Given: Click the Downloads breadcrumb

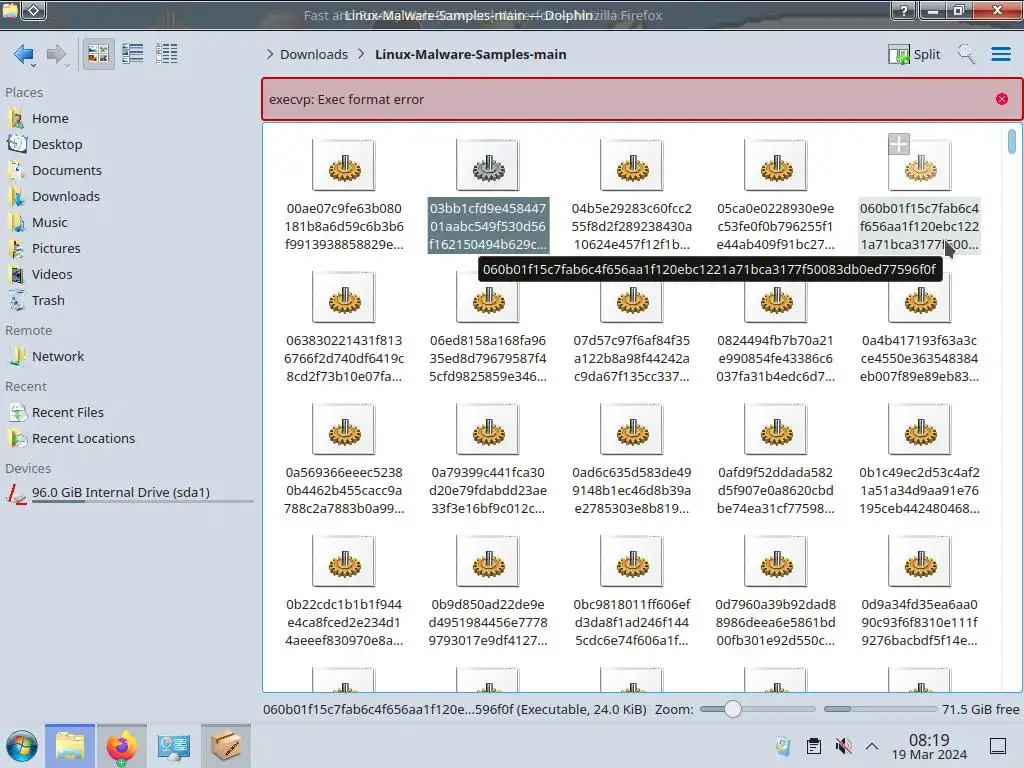Looking at the screenshot, I should coord(313,54).
